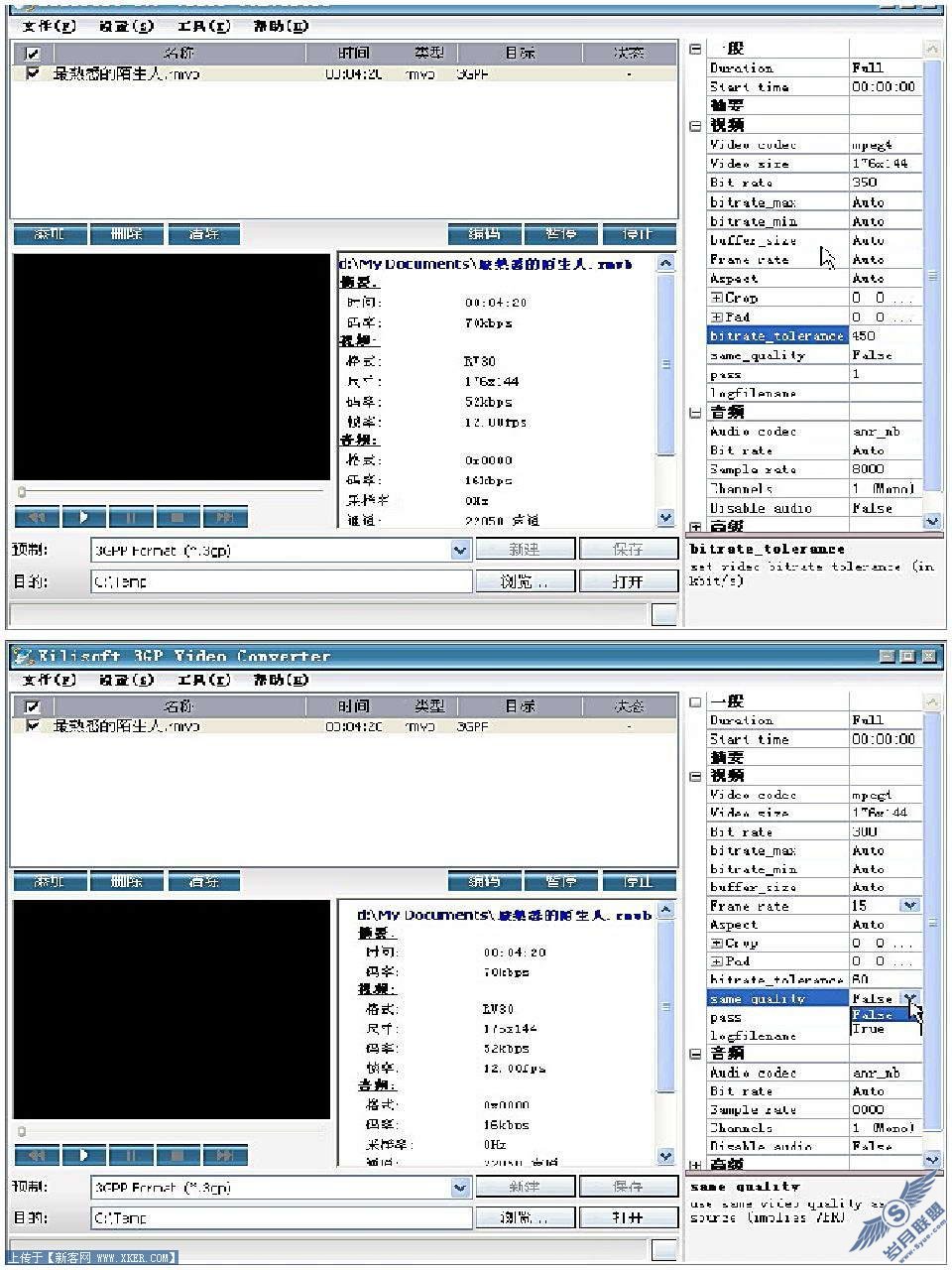Click the file info scroll-up arrow in the lower window
This screenshot has height=1270, width=952.
(x=665, y=910)
